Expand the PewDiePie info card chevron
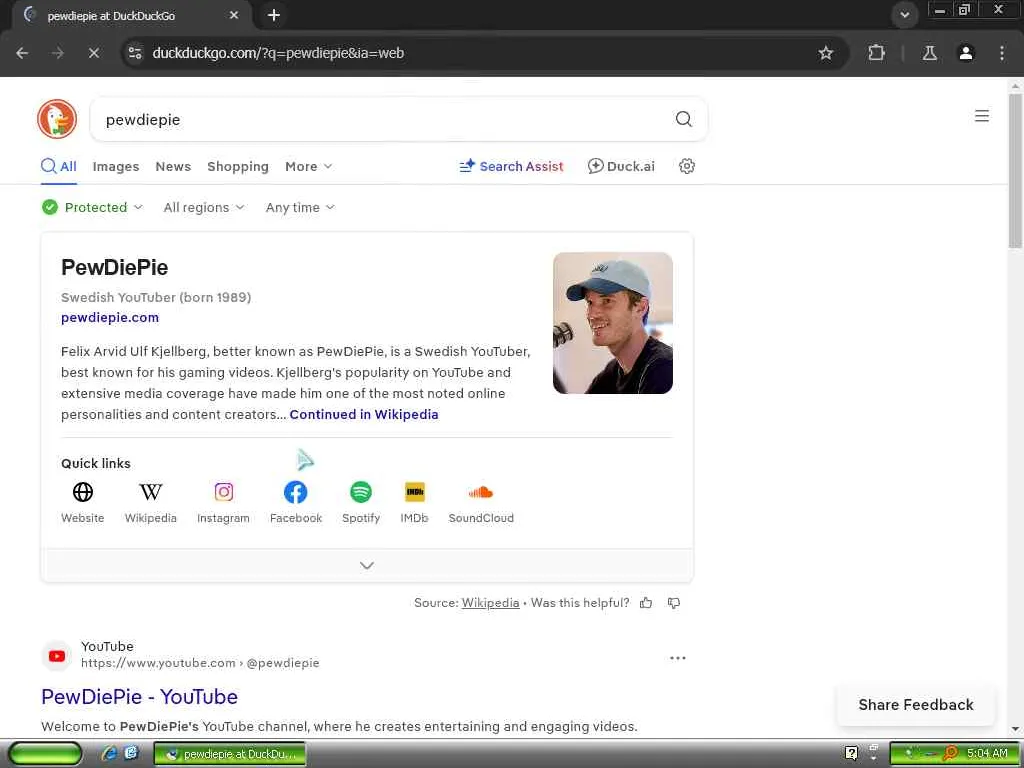 click(367, 566)
